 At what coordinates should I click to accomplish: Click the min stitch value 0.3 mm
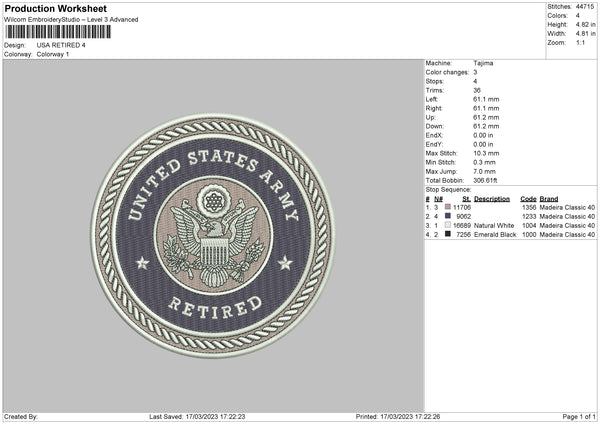(x=484, y=163)
